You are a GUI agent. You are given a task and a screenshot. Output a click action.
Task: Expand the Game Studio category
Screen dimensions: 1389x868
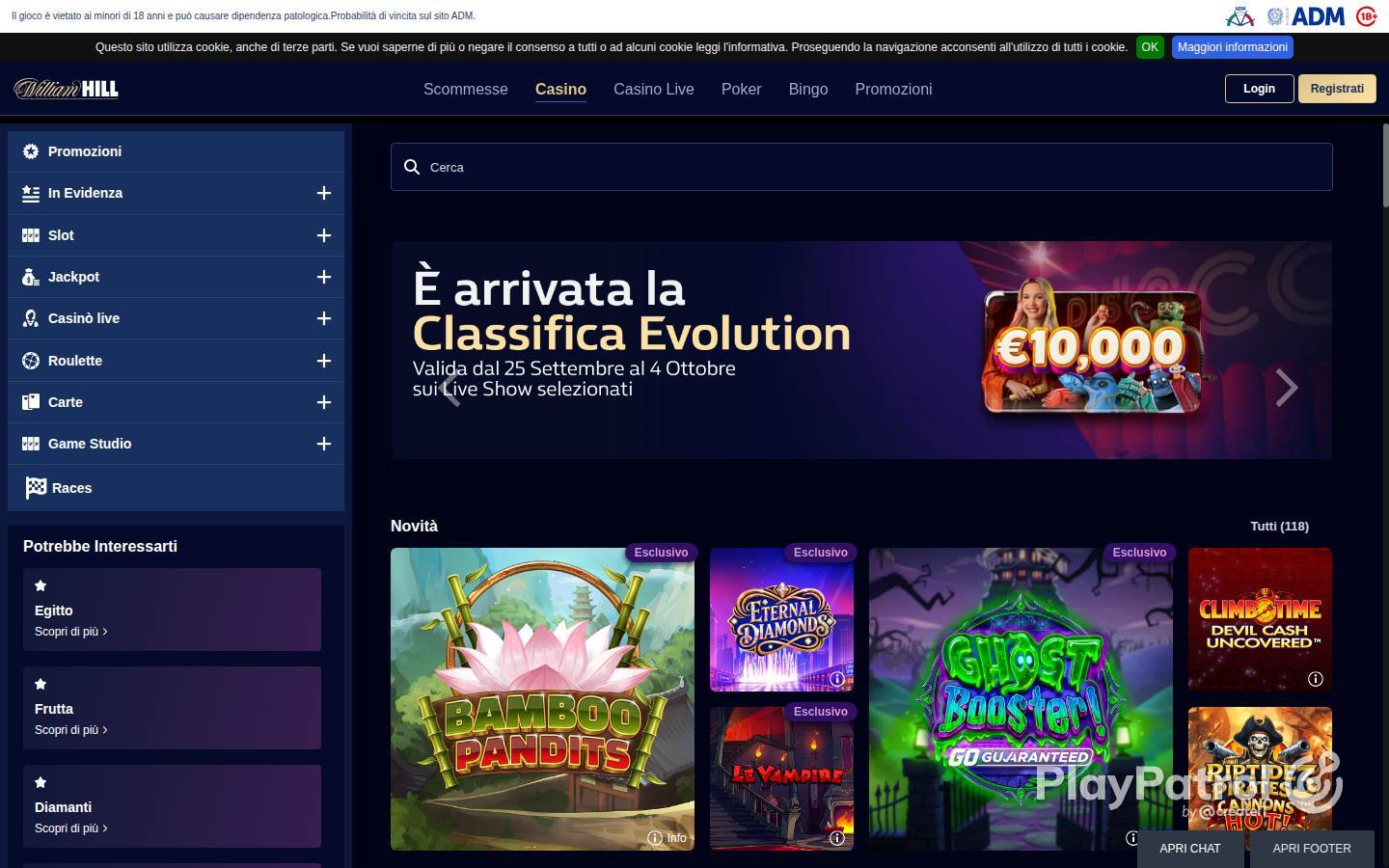[x=324, y=444]
